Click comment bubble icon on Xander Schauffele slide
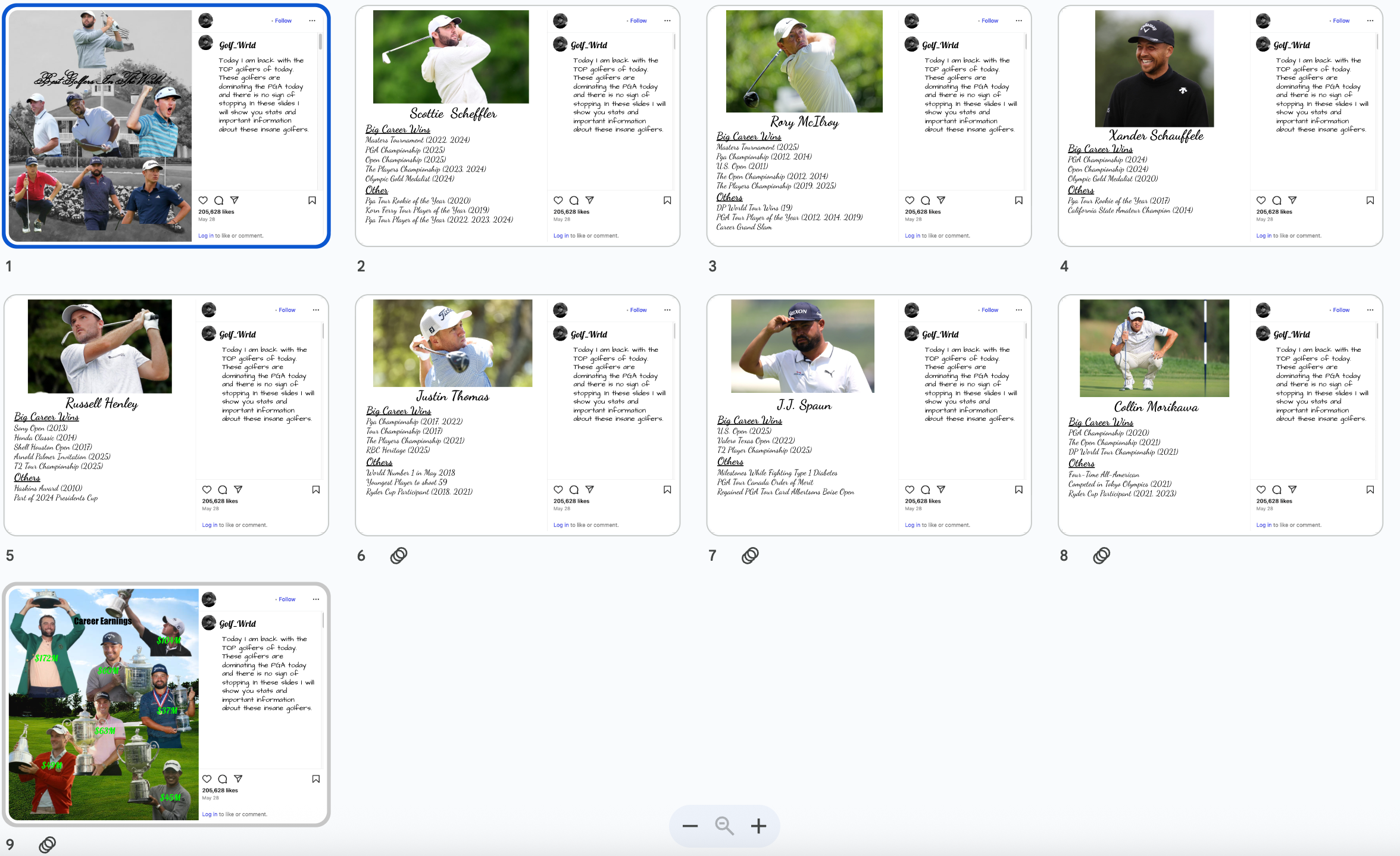This screenshot has width=1400, height=856. pos(1276,201)
